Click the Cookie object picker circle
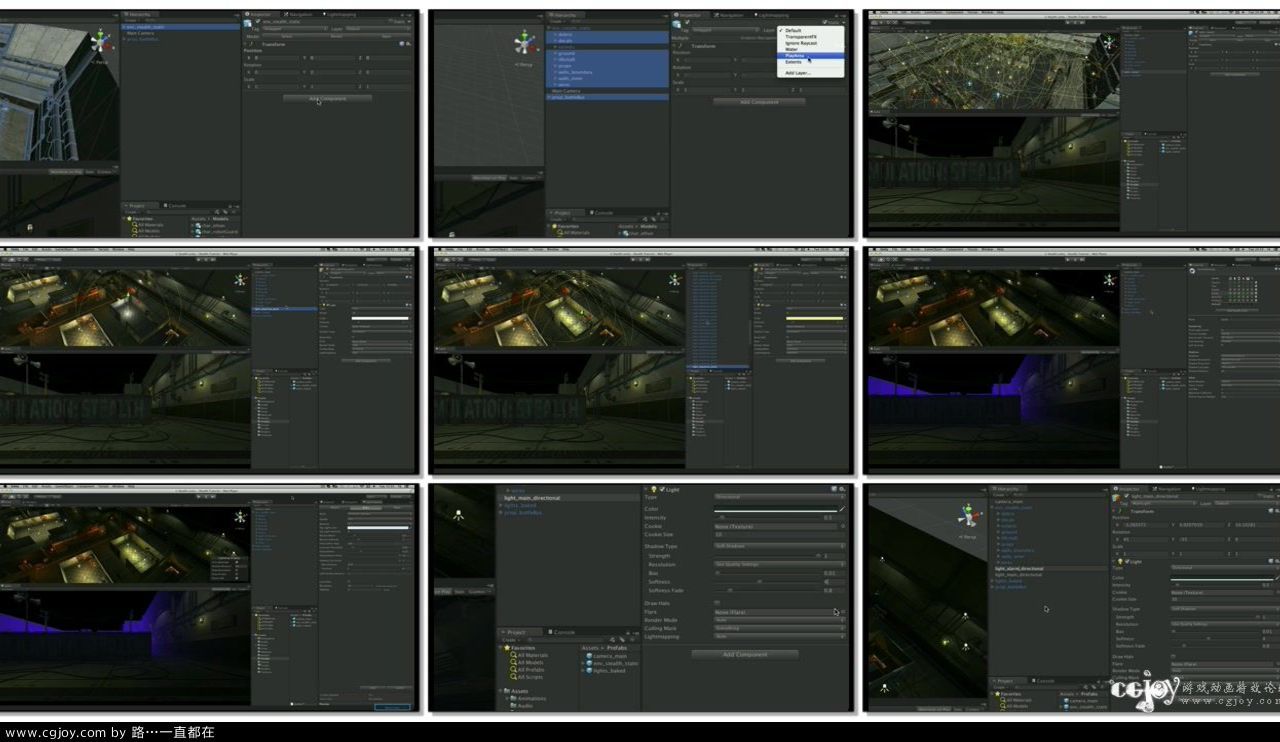This screenshot has width=1280, height=742. point(843,526)
